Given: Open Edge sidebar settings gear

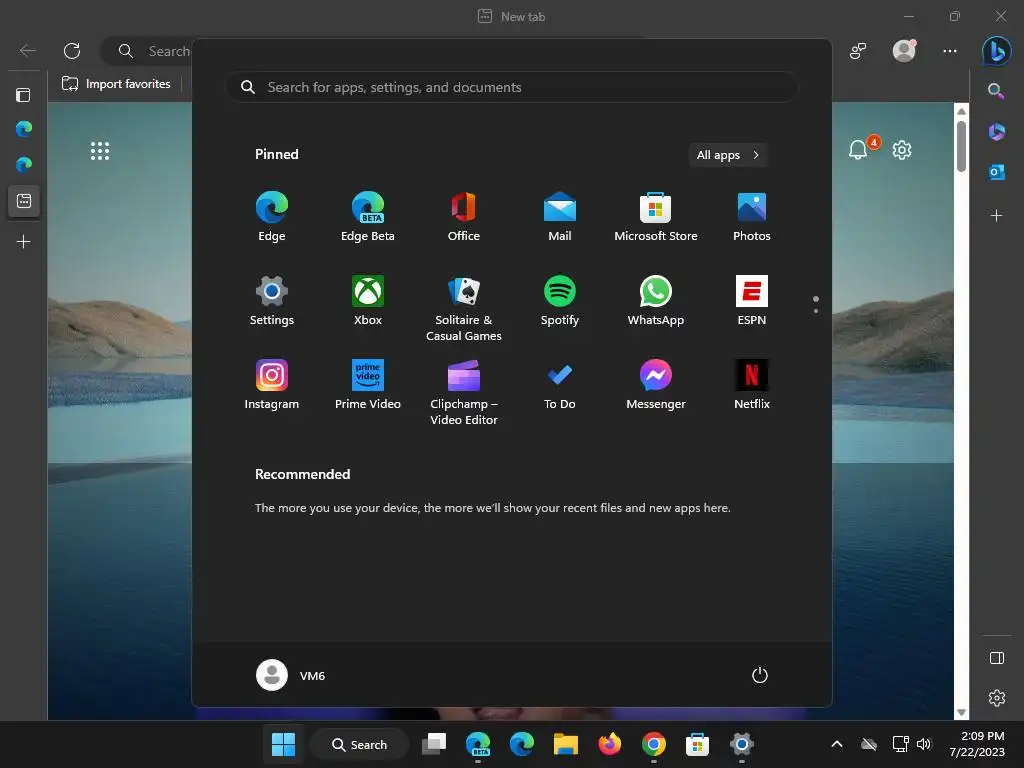Looking at the screenshot, I should tap(997, 698).
